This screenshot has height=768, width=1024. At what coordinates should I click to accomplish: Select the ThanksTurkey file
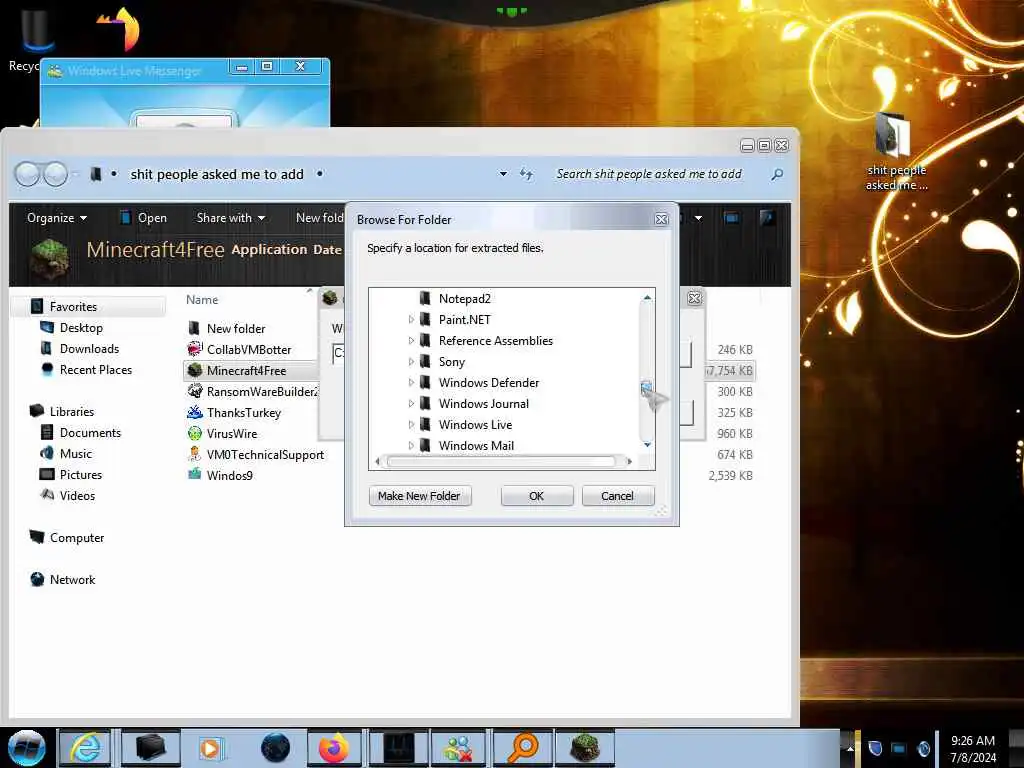244,412
